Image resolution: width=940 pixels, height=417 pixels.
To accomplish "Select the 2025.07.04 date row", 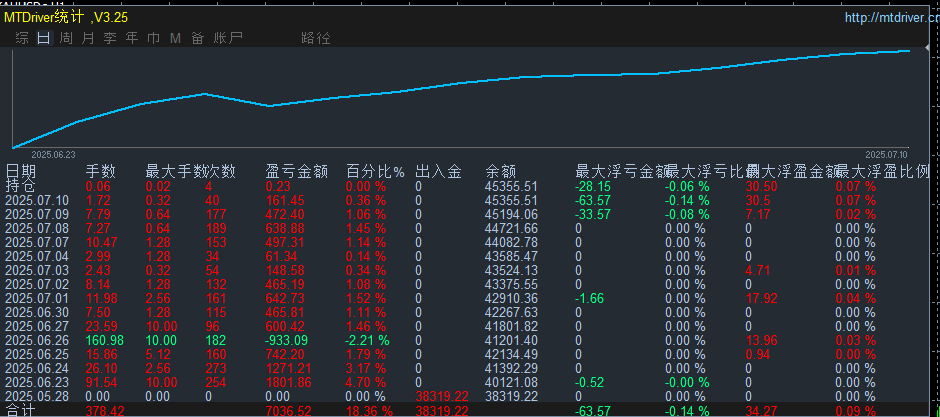I will pyautogui.click(x=37, y=256).
